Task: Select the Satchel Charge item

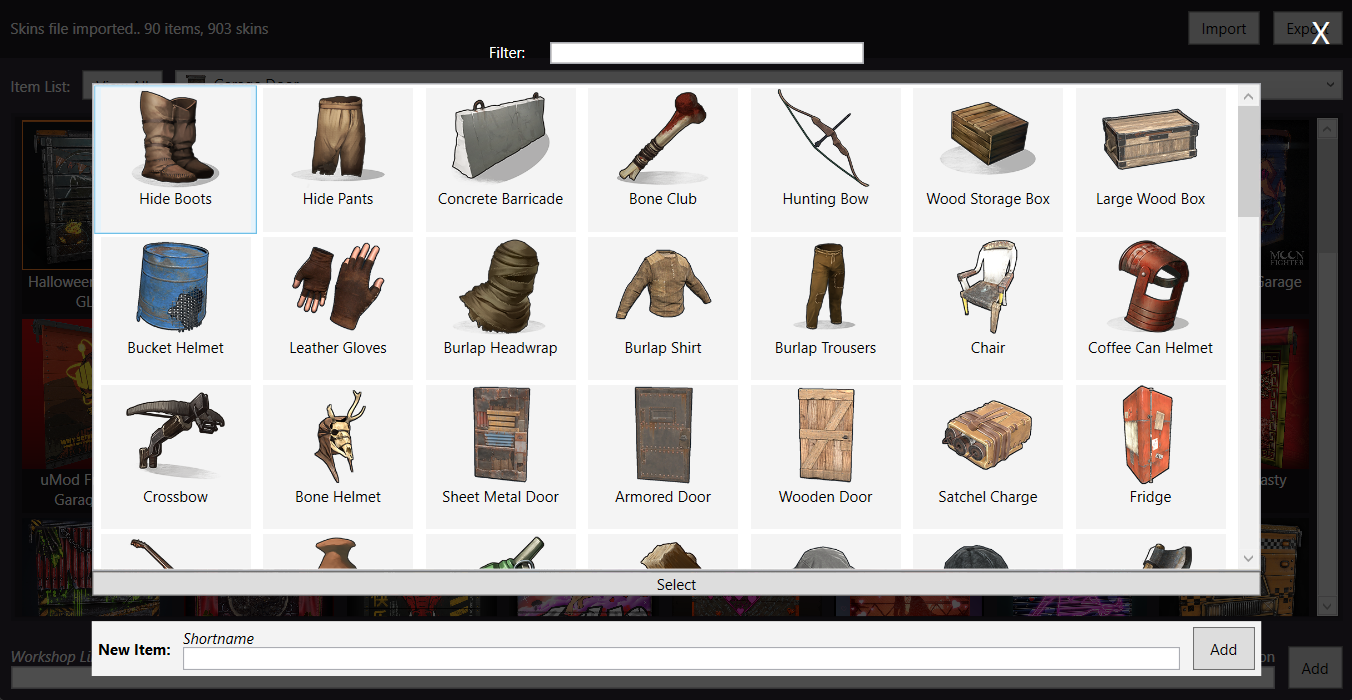Action: click(987, 457)
